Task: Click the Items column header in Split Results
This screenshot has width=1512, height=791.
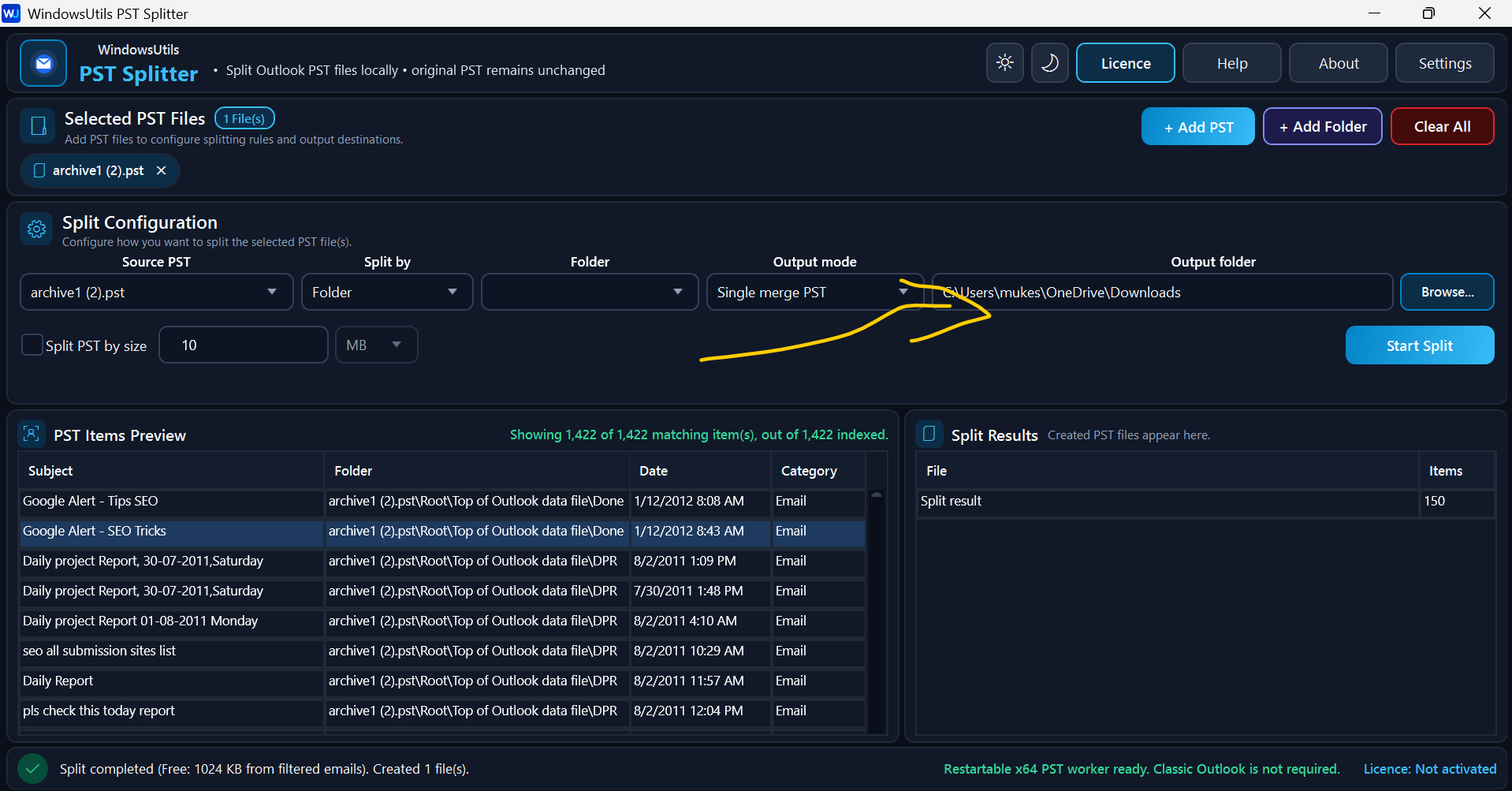Action: [1457, 471]
